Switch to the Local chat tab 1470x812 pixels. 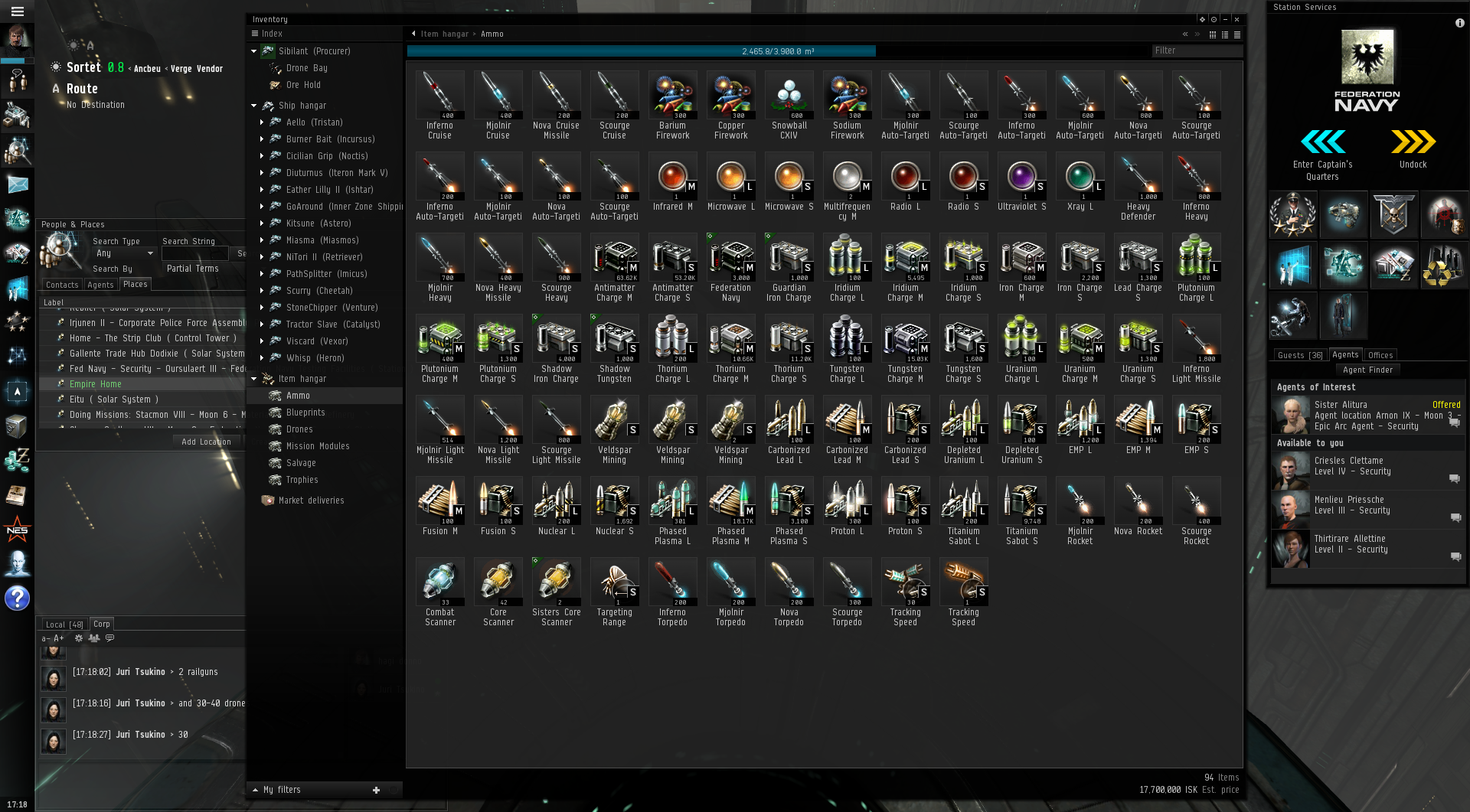[64, 624]
